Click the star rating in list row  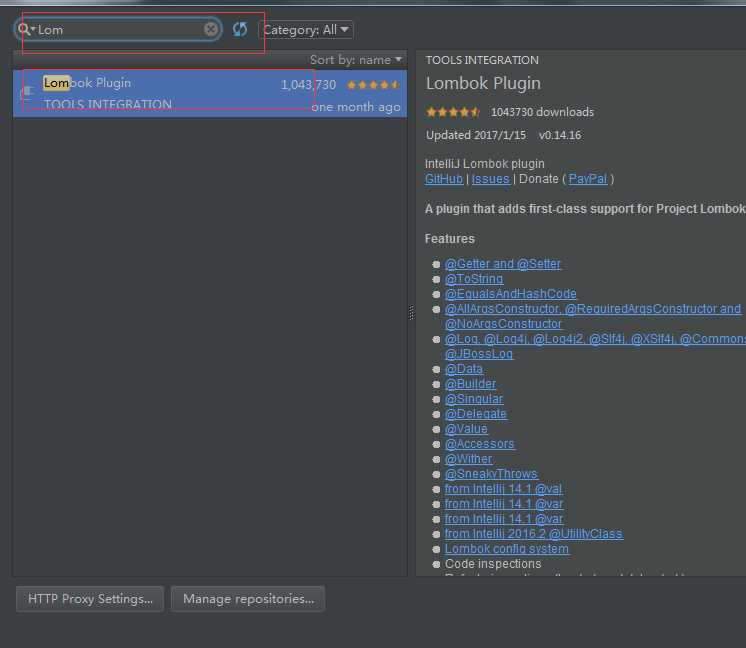[373, 85]
